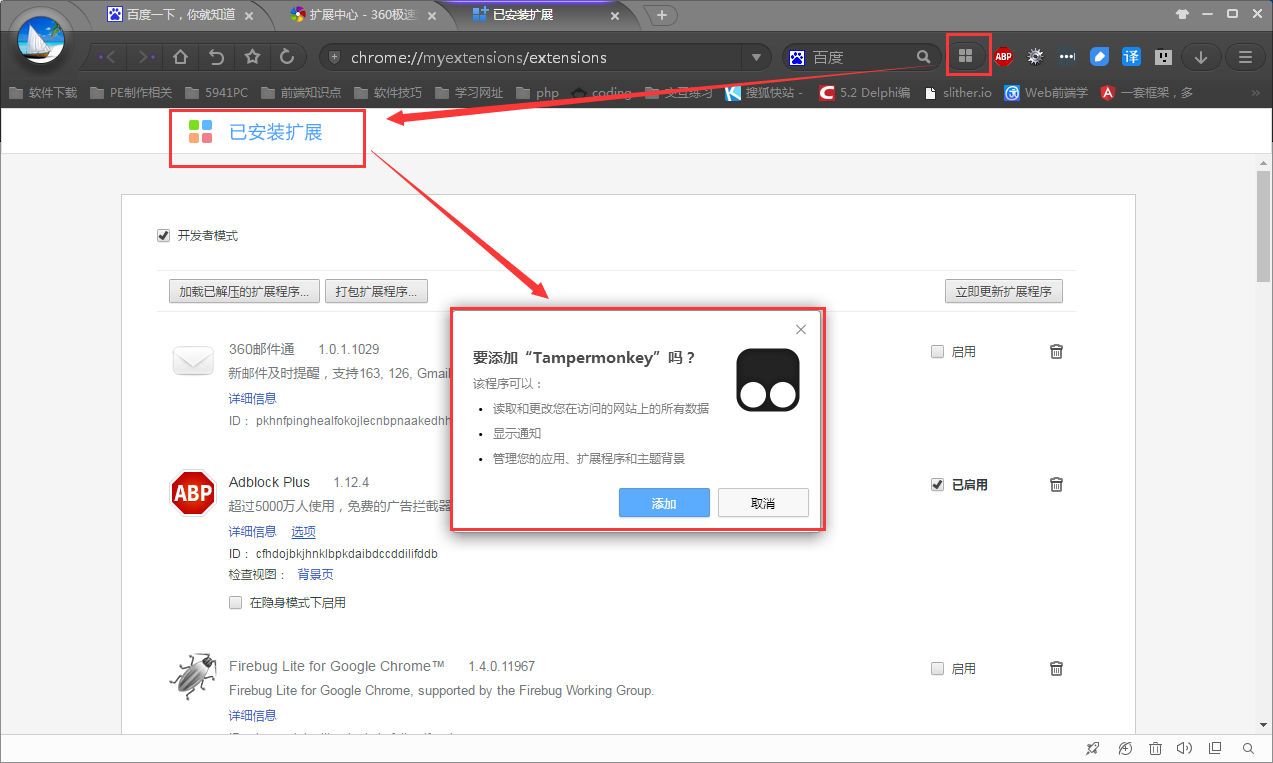Select the 已安装扩展 tab

[545, 15]
